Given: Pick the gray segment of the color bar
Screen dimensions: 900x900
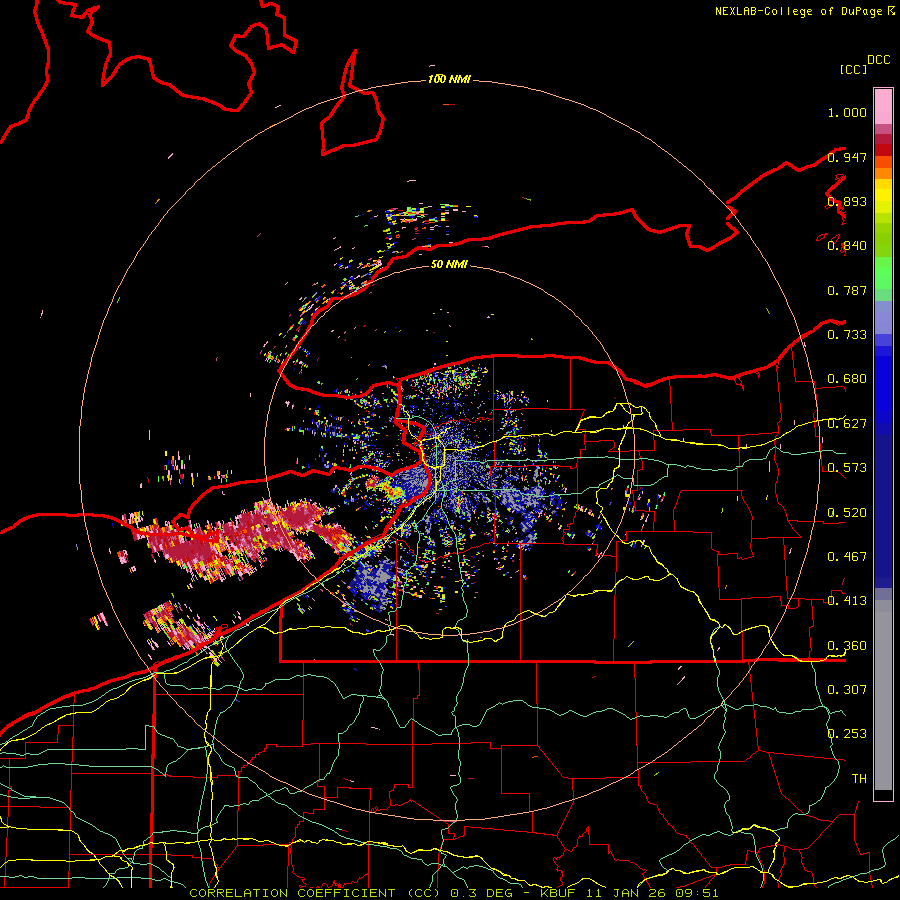Looking at the screenshot, I should 883,695.
